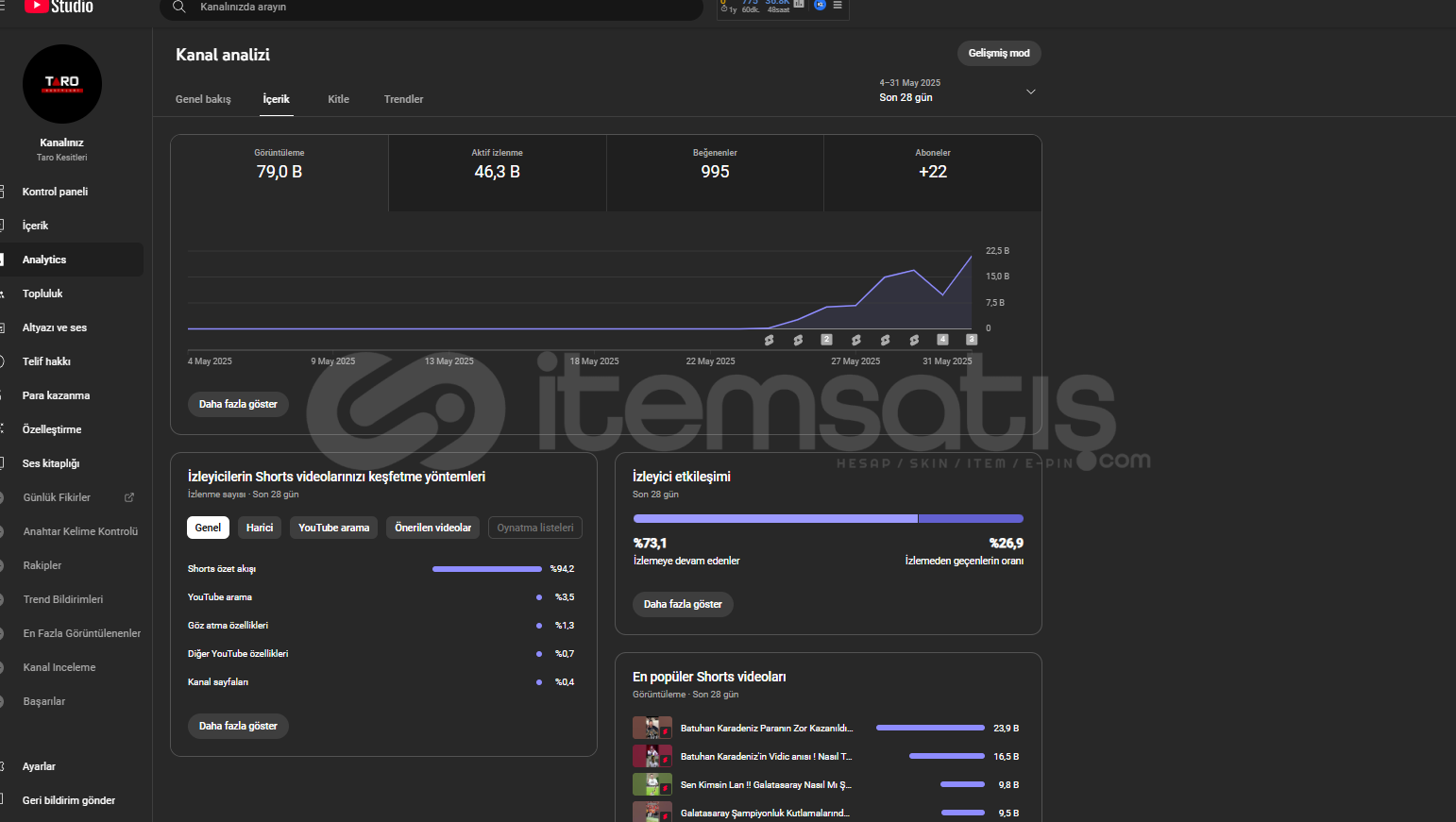The height and width of the screenshot is (822, 1456).
Task: Open Özelleştirme in the sidebar
Action: [72, 429]
